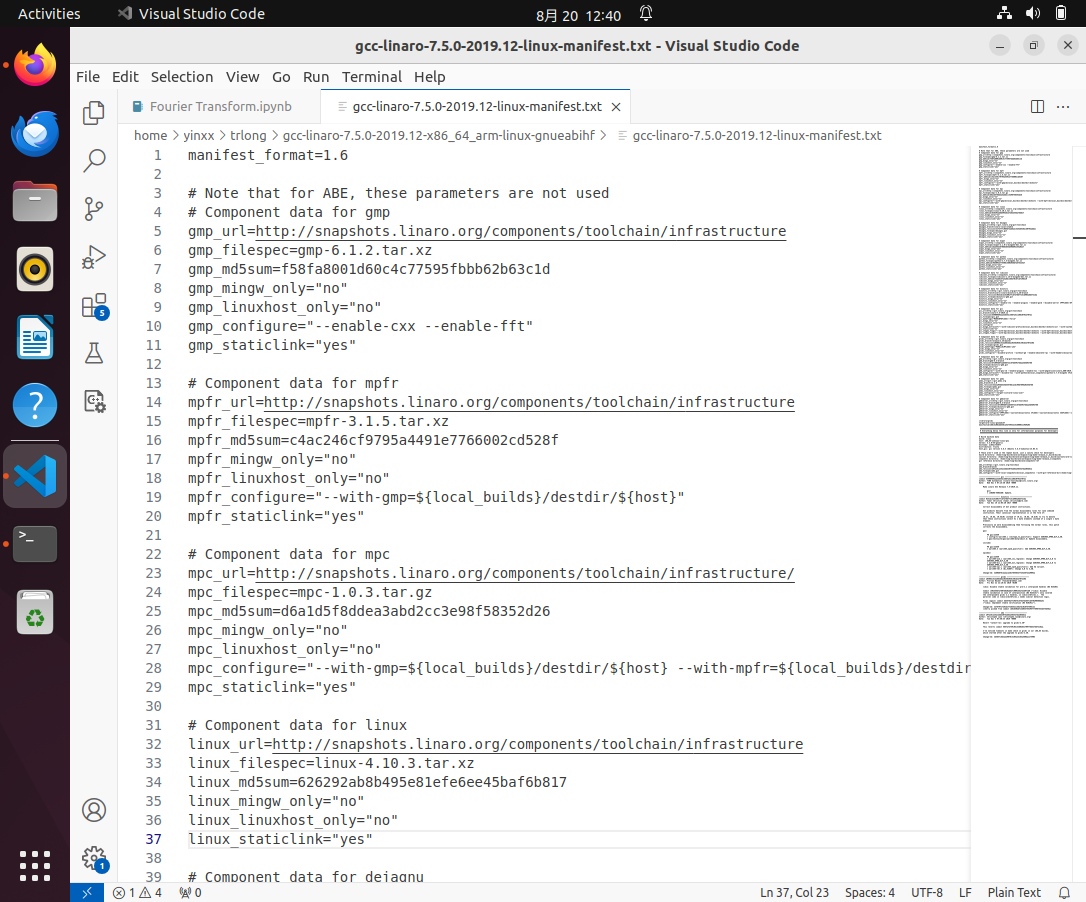Open the Terminal menu

click(x=372, y=77)
